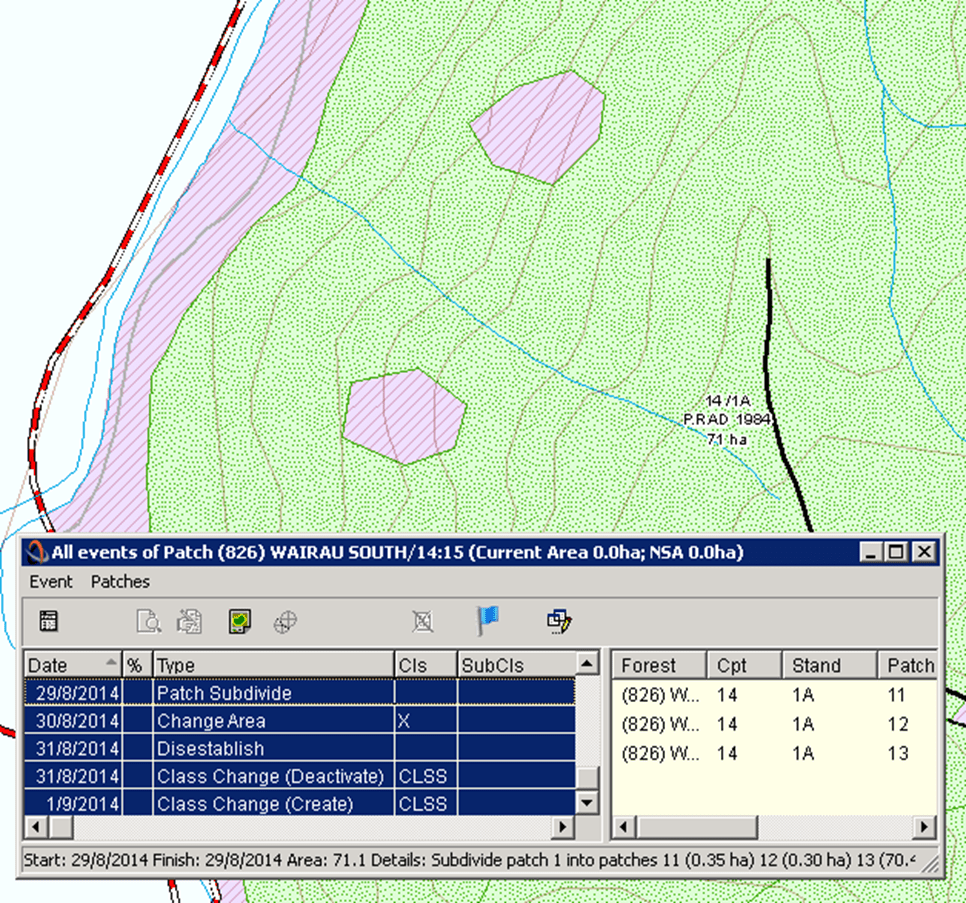Click CLSS cell in Create row
The width and height of the screenshot is (966, 903).
[x=425, y=804]
